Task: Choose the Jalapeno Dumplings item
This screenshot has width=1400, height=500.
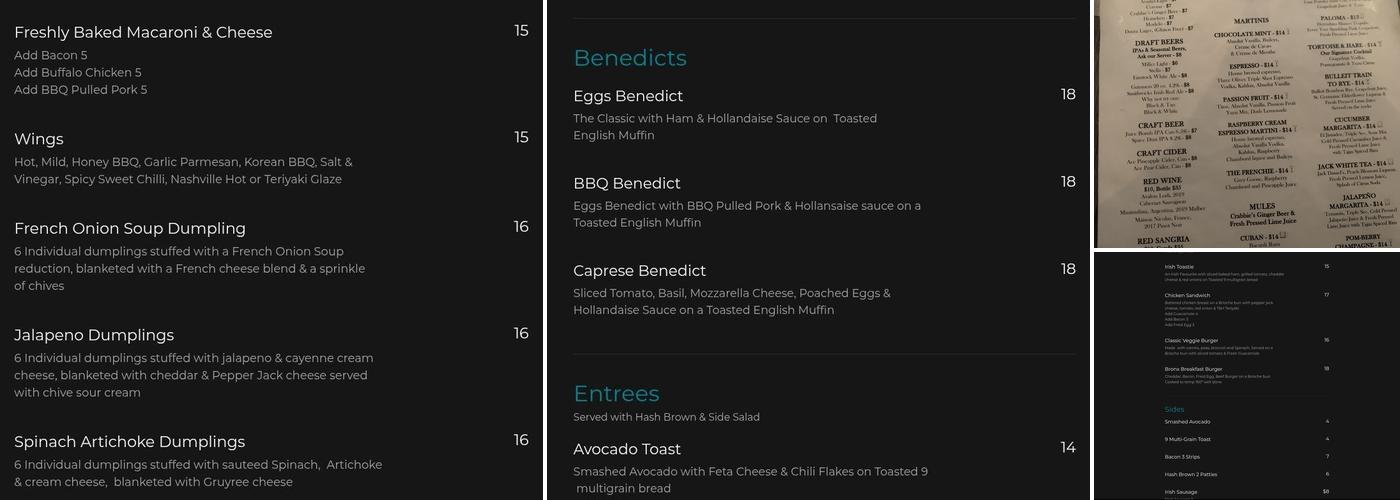Action: point(94,335)
